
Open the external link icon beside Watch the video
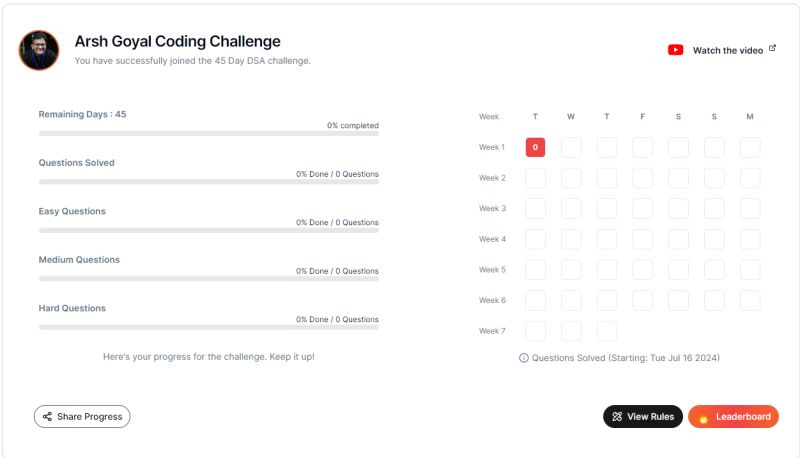(x=772, y=48)
